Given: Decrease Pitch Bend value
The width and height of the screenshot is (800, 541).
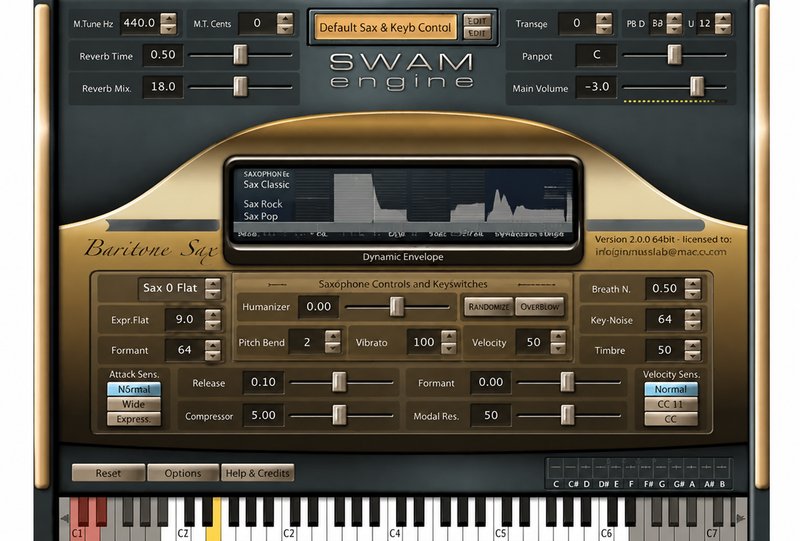Looking at the screenshot, I should click(x=333, y=348).
